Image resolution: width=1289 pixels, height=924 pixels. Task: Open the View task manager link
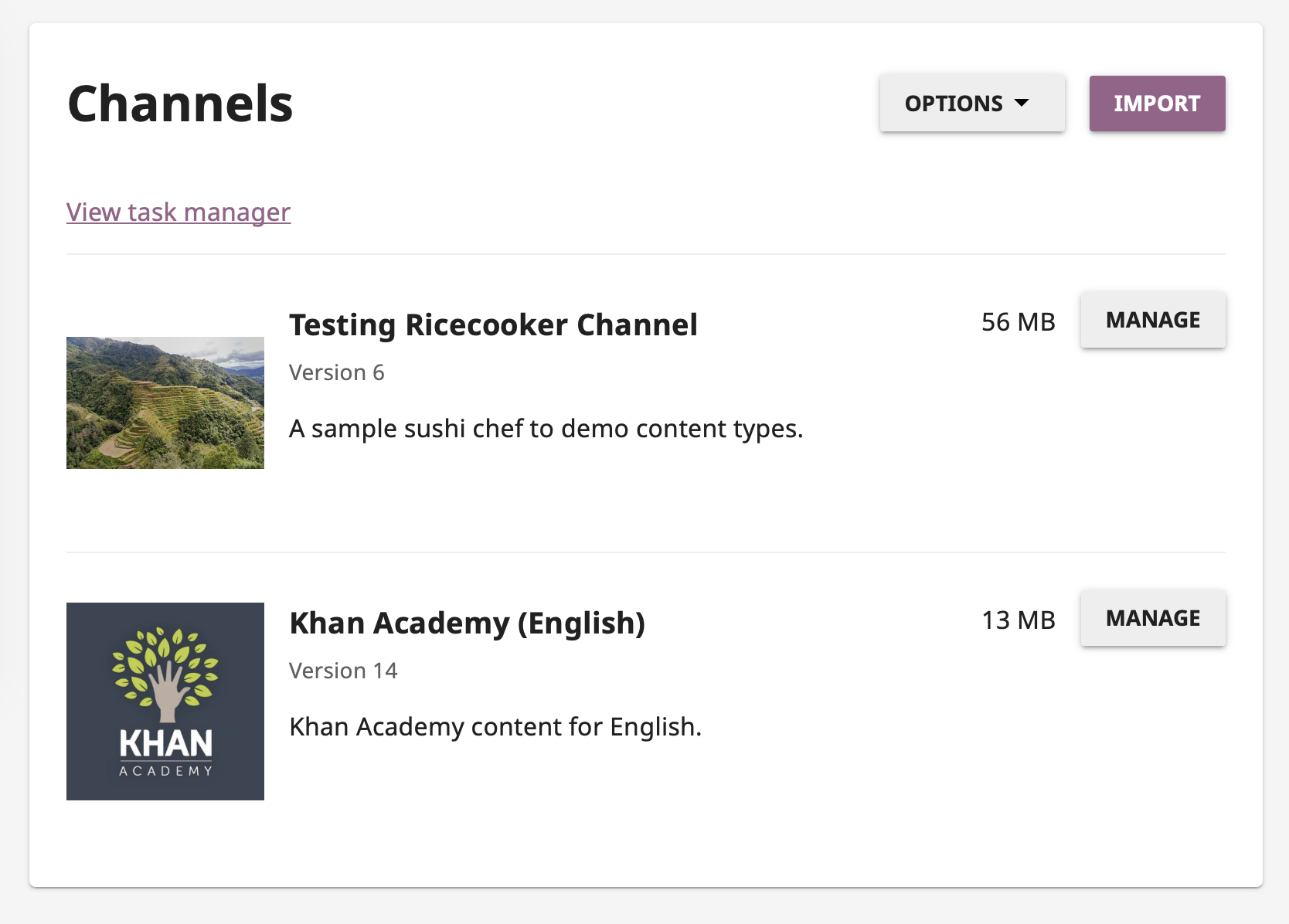tap(178, 212)
